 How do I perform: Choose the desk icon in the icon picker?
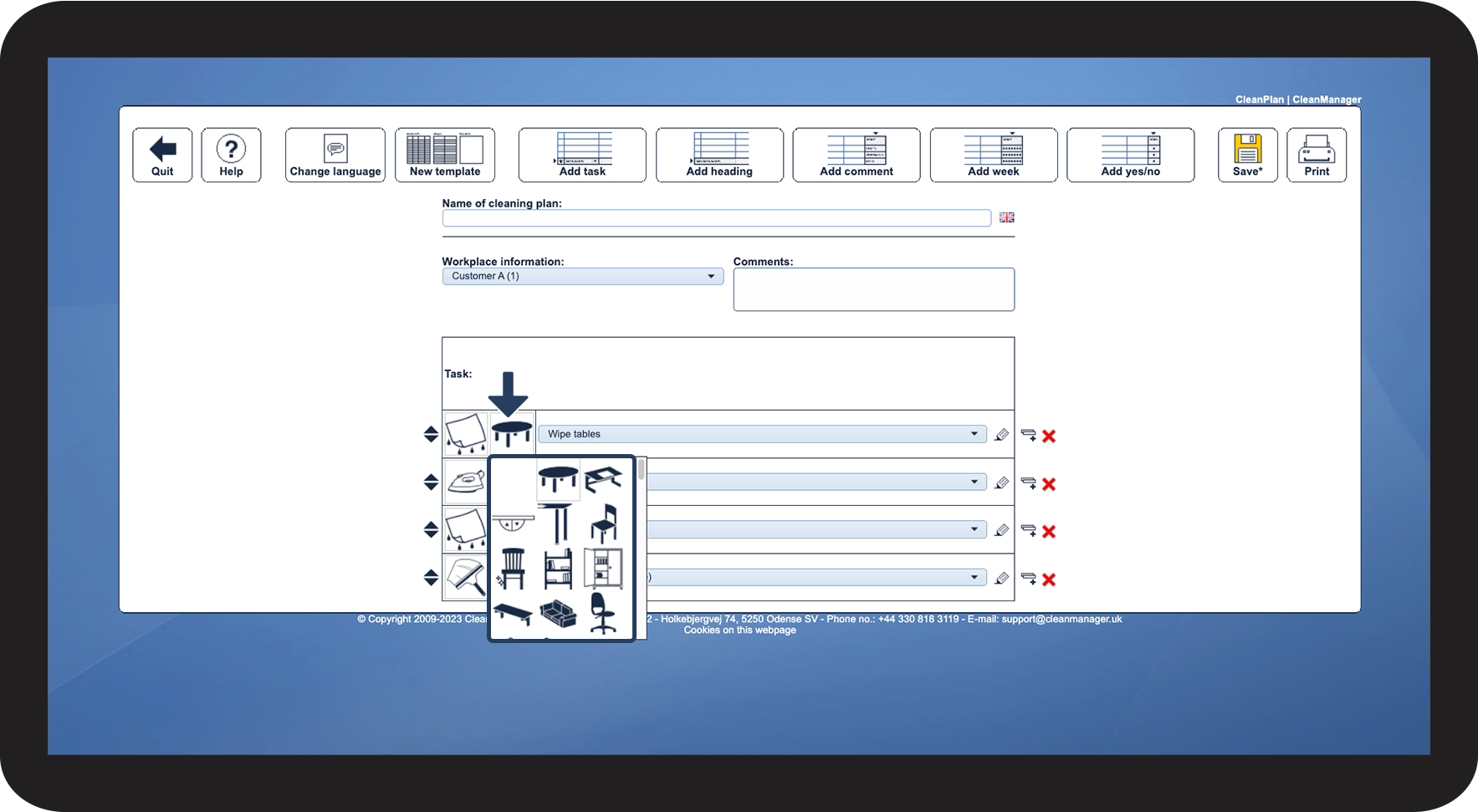(603, 480)
